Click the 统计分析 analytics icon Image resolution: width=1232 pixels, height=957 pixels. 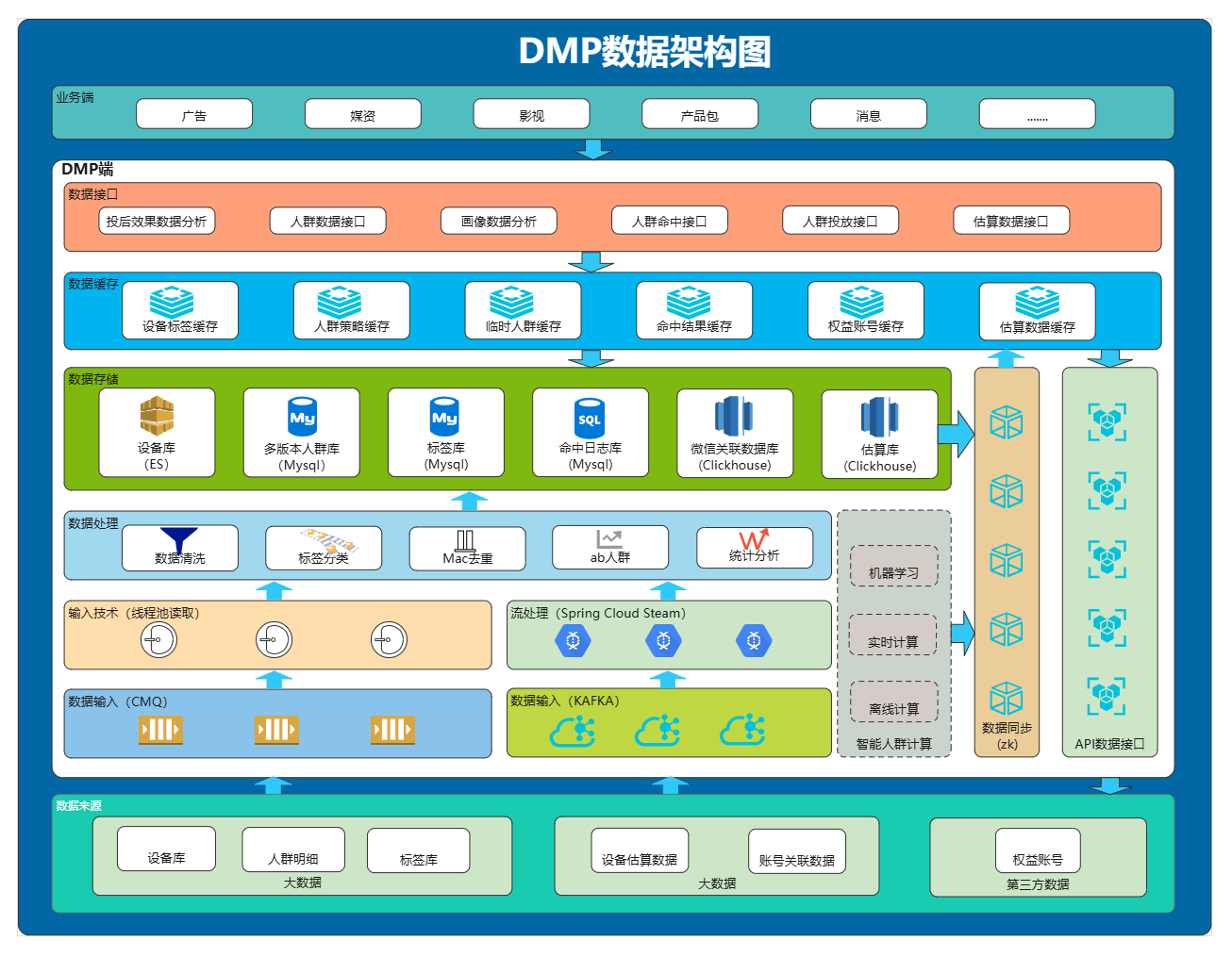pos(754,538)
